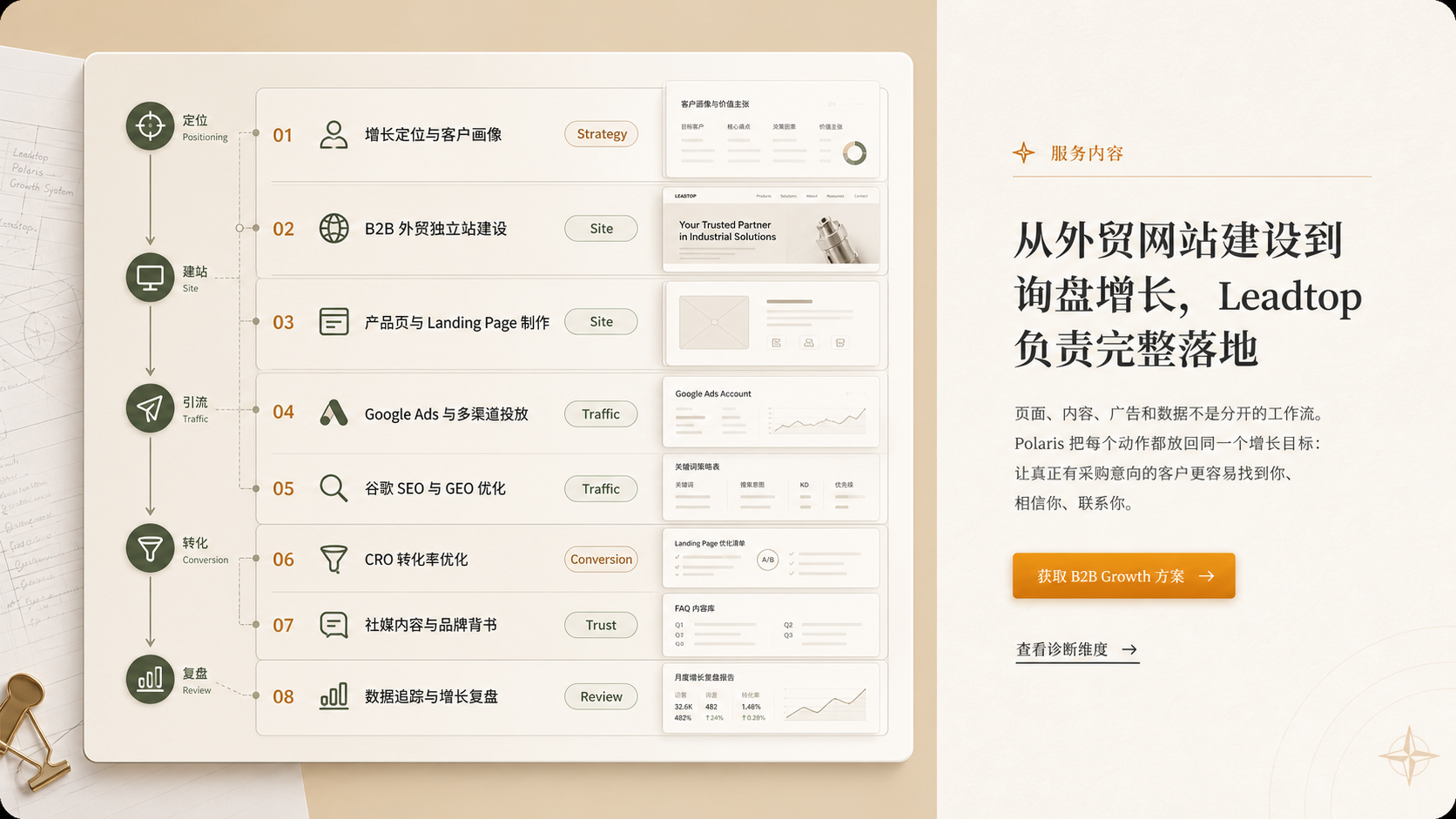Select the 谷歌 SEO 与 GEO 优化 title
1456x819 pixels.
click(x=435, y=488)
